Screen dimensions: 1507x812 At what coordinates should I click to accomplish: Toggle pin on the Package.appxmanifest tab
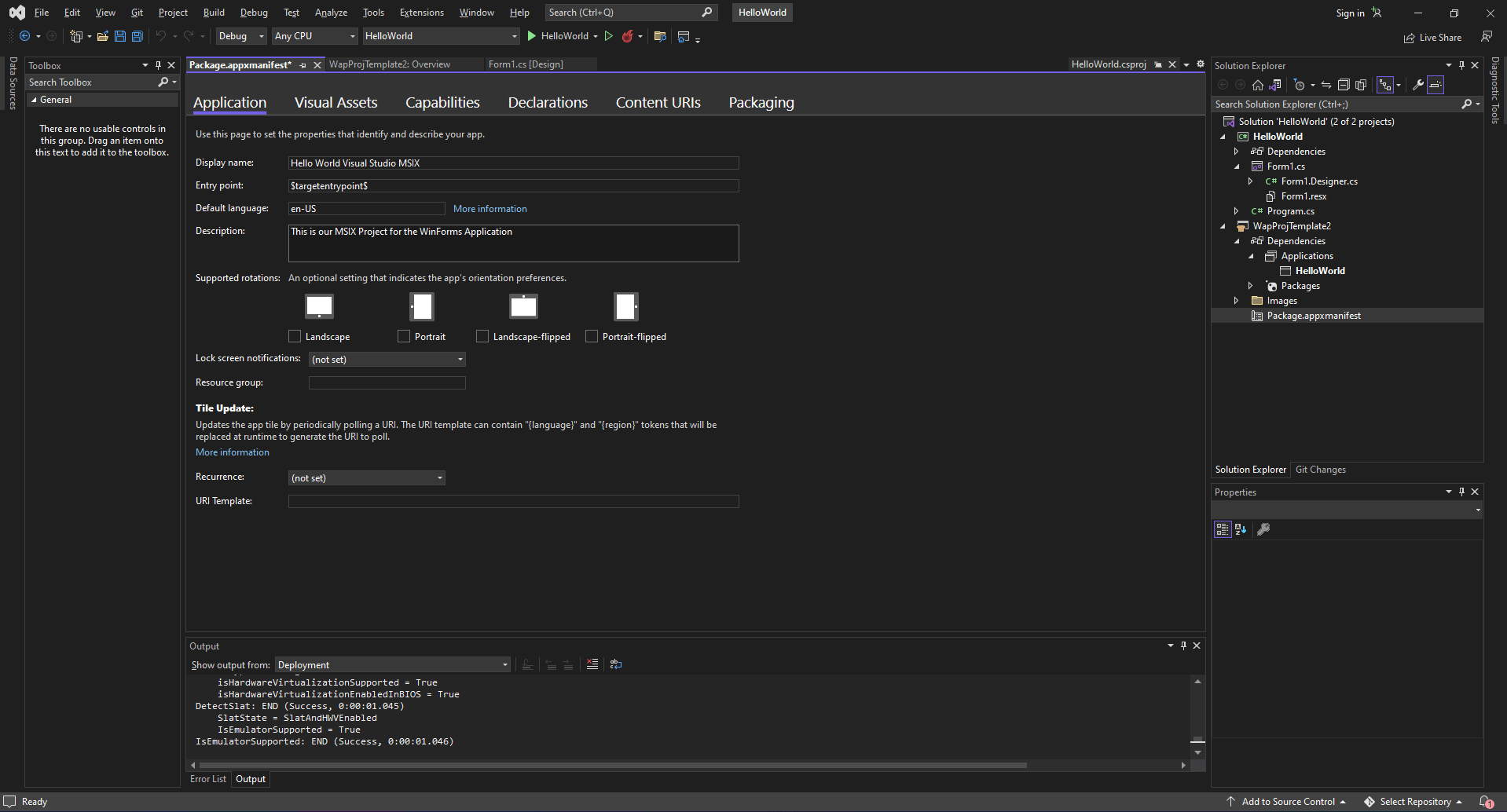coord(303,65)
